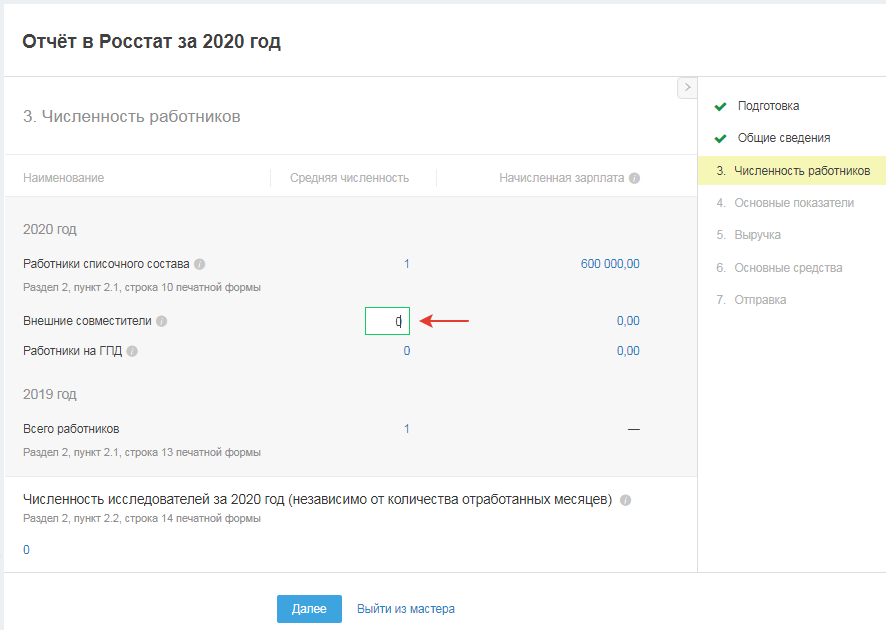The width and height of the screenshot is (886, 630).
Task: Focus Внешние совместители count input field
Action: (x=387, y=321)
